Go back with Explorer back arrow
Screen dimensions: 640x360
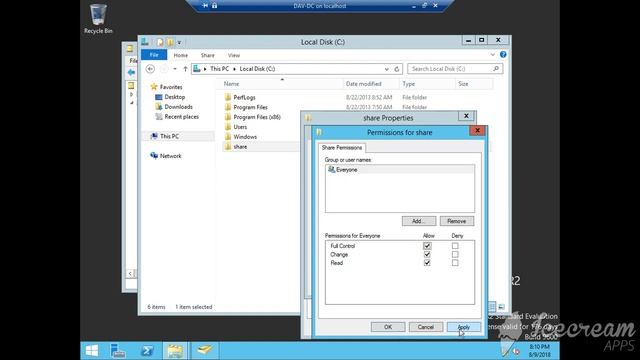point(150,69)
